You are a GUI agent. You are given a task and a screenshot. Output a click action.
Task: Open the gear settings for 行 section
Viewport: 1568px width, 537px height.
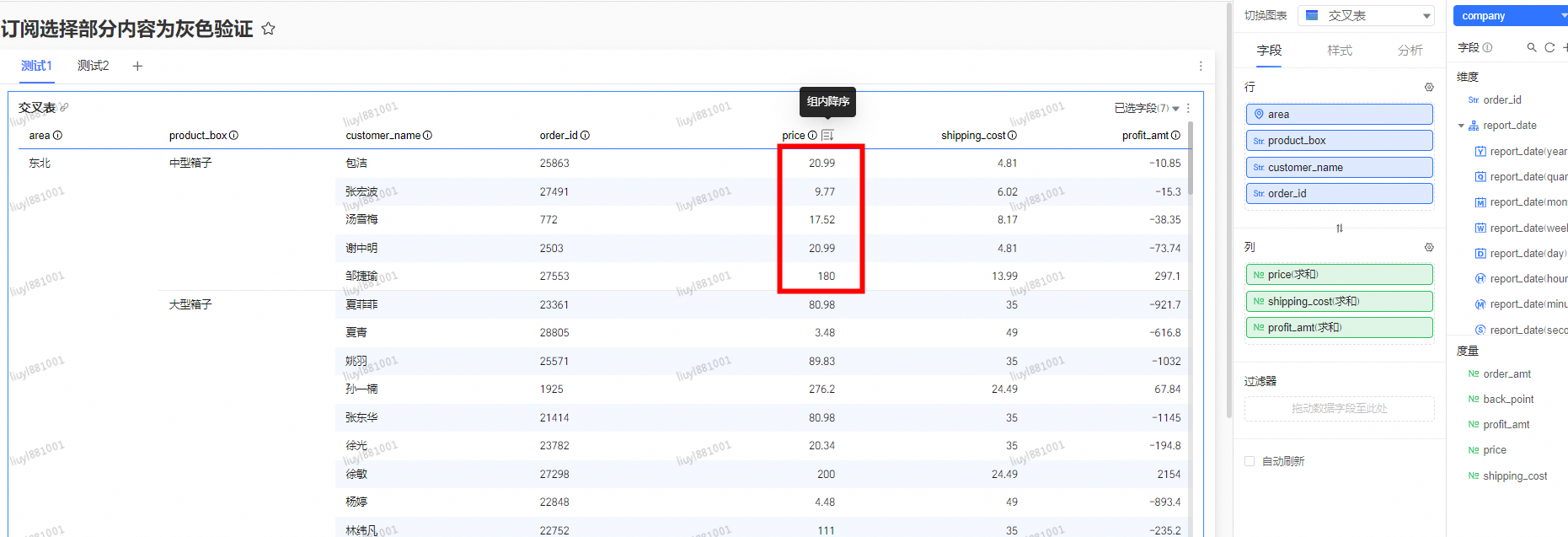(1429, 88)
